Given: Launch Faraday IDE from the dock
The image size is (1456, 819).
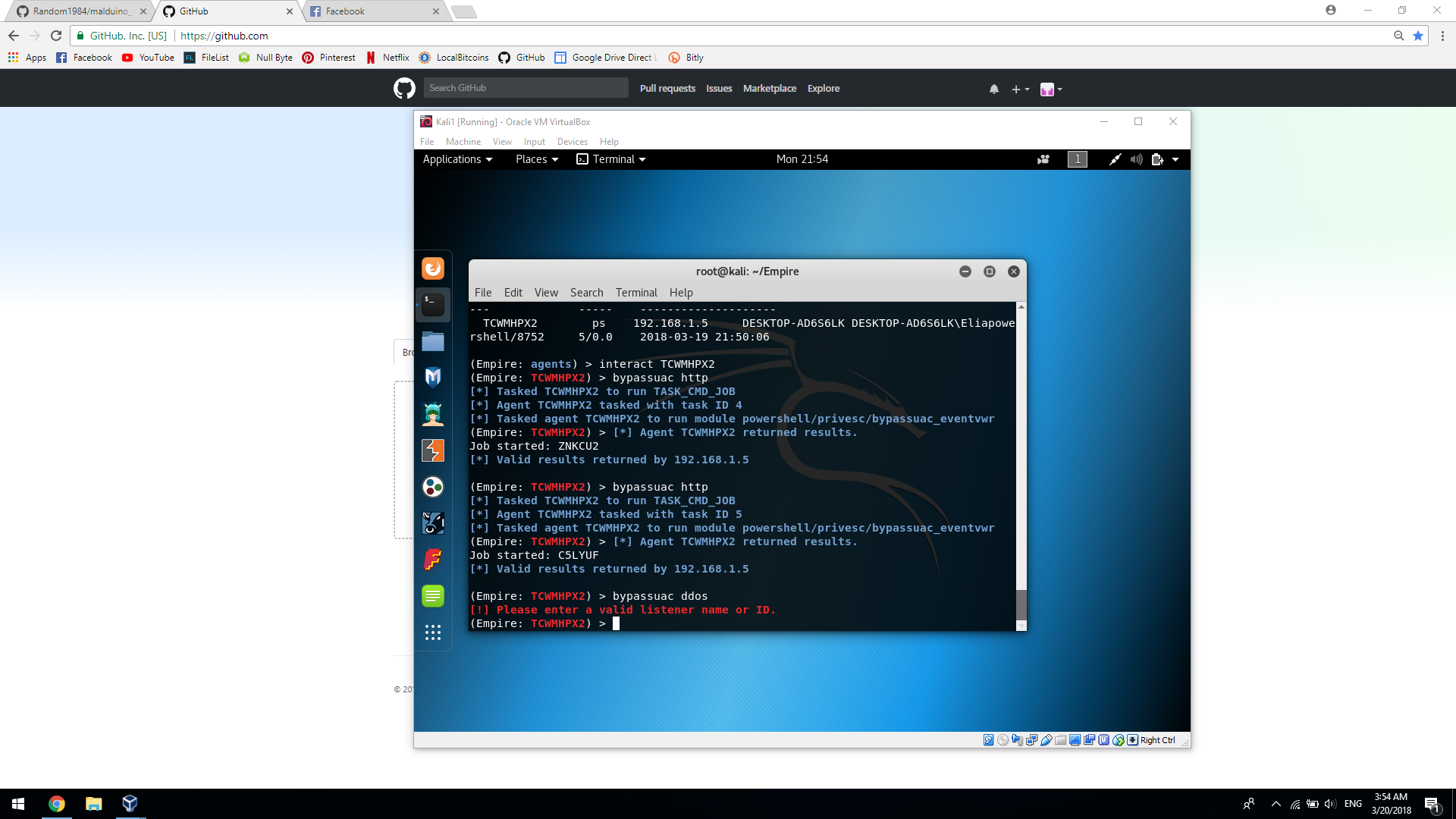Looking at the screenshot, I should (x=432, y=560).
